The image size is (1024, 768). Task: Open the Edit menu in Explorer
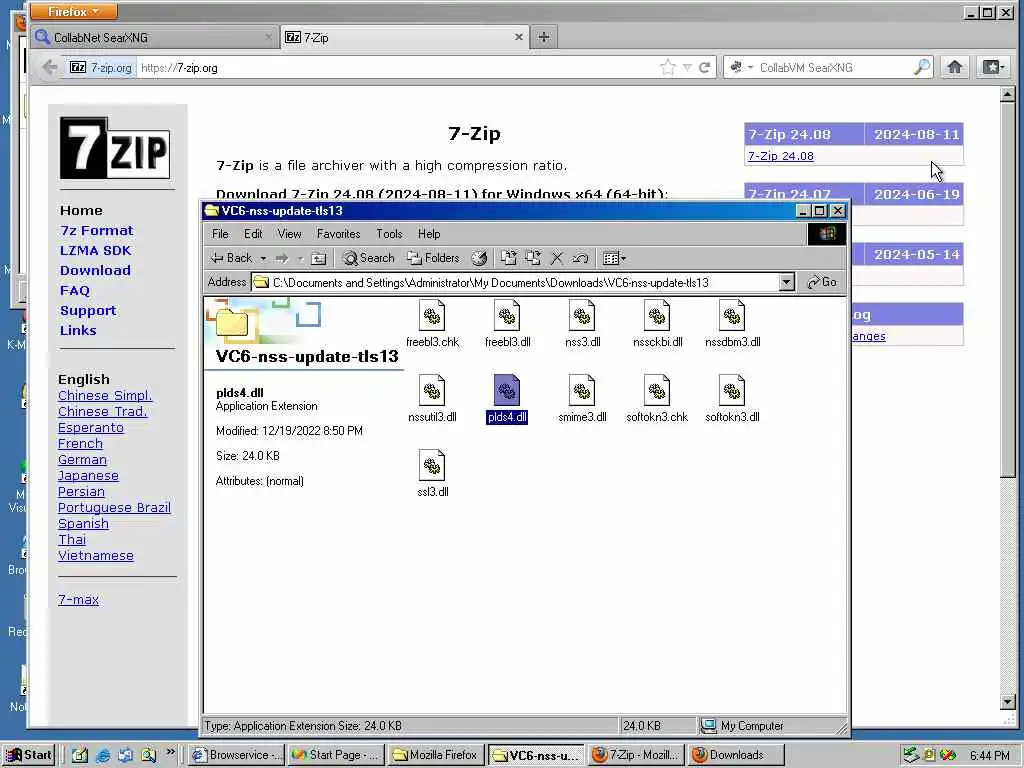[253, 234]
